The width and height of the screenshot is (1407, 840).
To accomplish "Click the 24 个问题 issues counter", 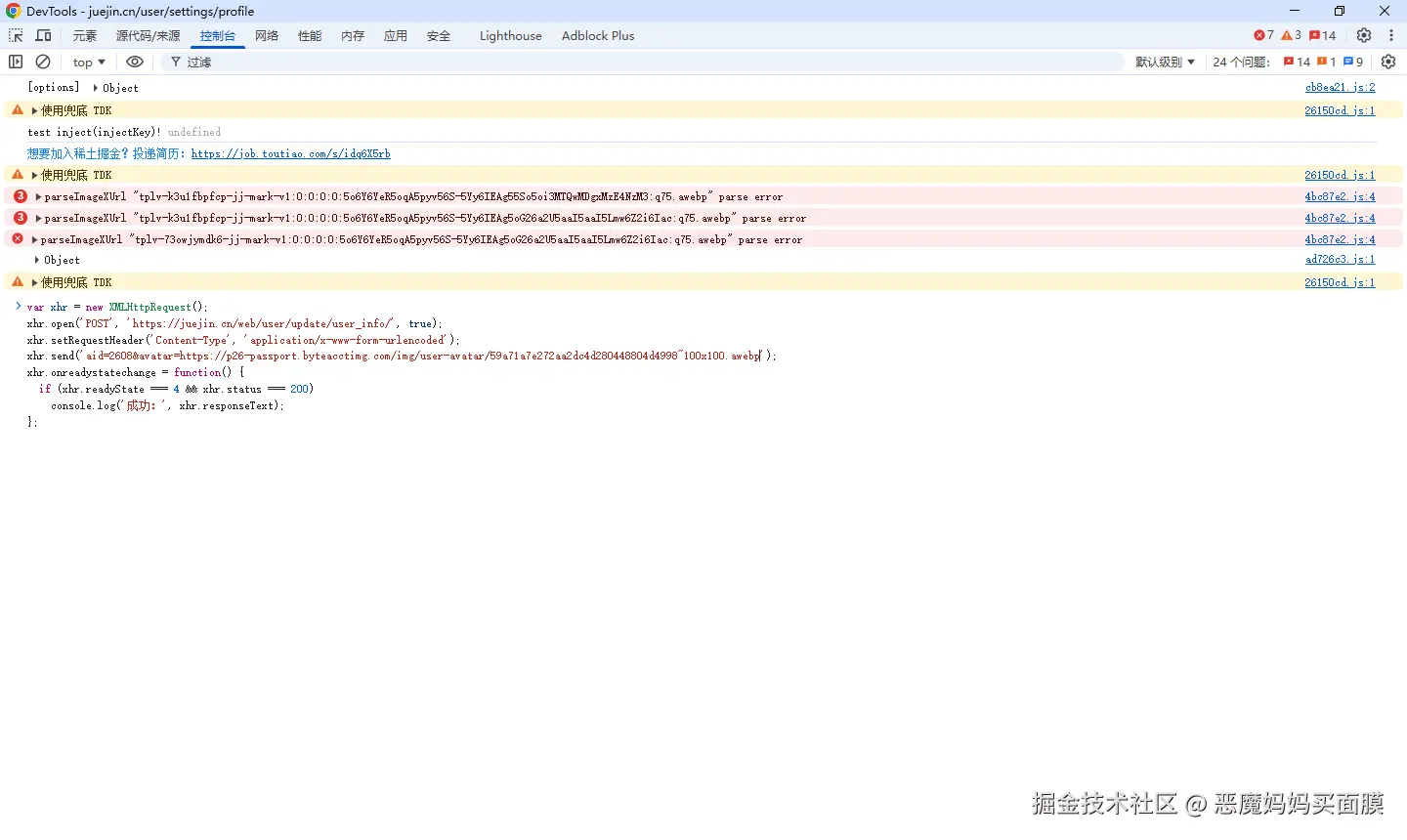I will [1241, 62].
